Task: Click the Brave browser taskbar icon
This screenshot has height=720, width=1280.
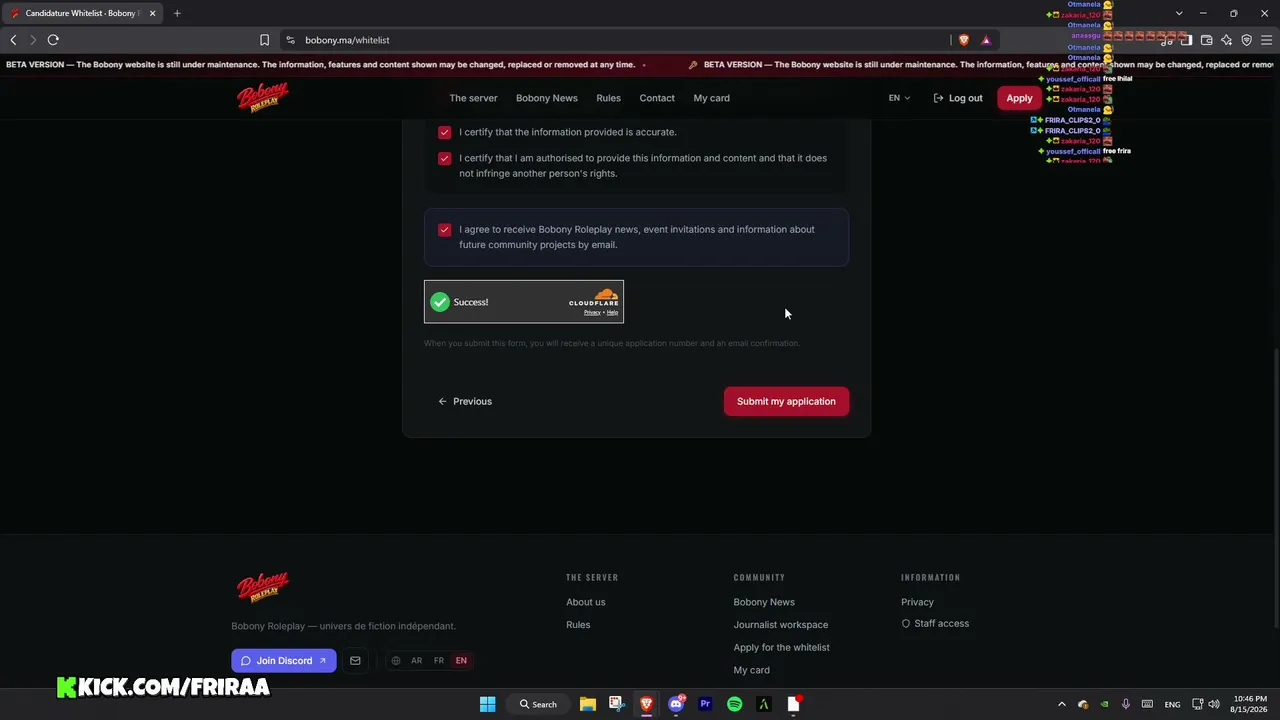Action: [646, 704]
